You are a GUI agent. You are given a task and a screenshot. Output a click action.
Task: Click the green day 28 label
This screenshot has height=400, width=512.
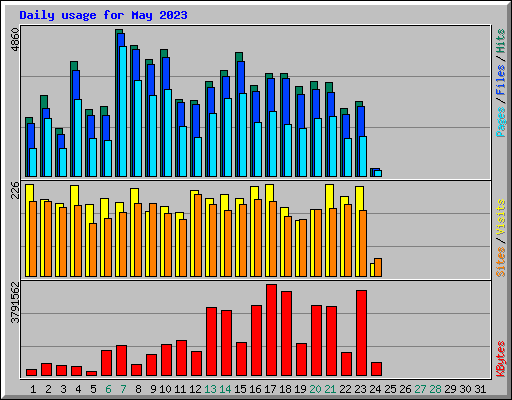click(x=435, y=389)
